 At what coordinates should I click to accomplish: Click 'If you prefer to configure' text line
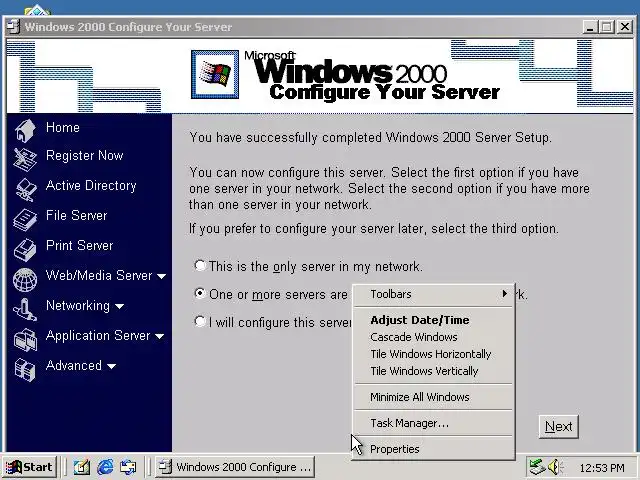[x=373, y=229]
